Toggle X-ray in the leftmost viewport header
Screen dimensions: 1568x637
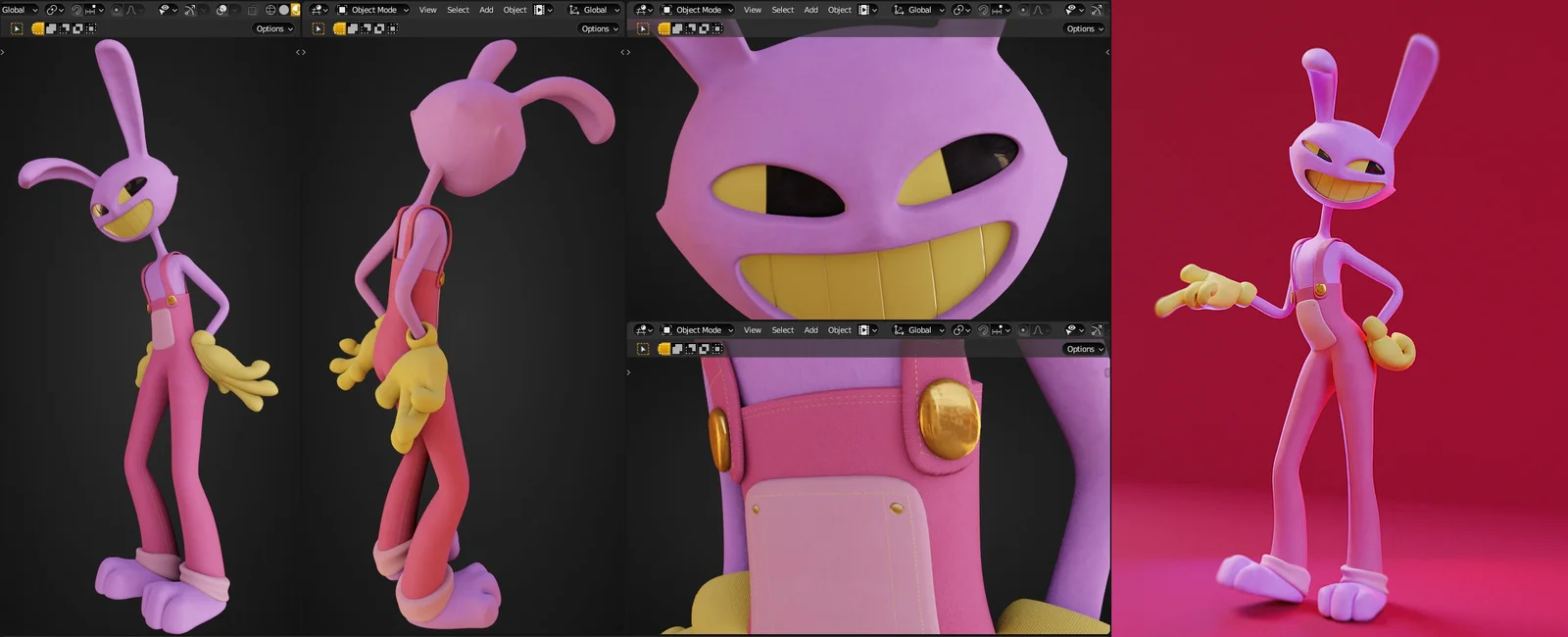tap(252, 10)
